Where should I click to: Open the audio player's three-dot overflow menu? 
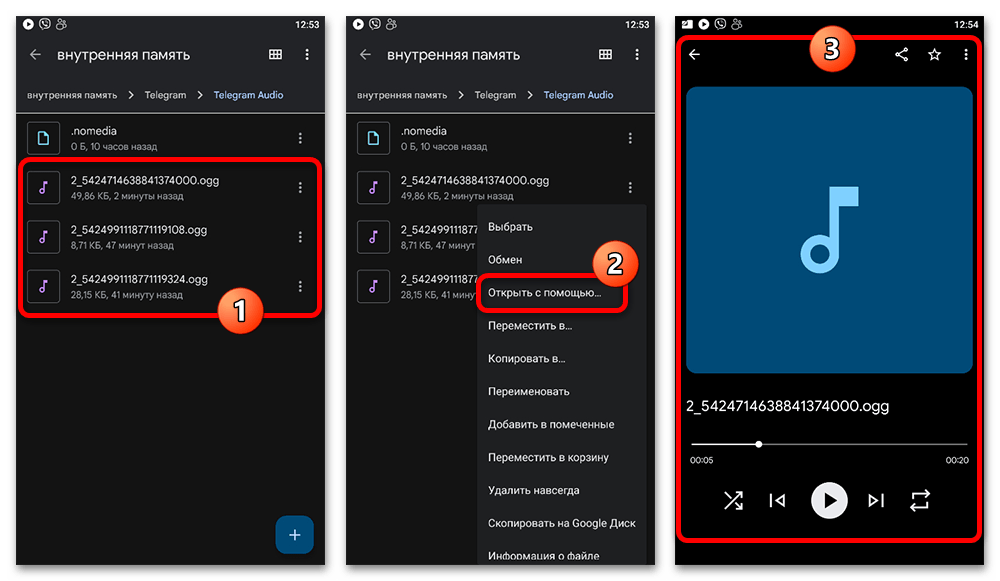point(966,55)
